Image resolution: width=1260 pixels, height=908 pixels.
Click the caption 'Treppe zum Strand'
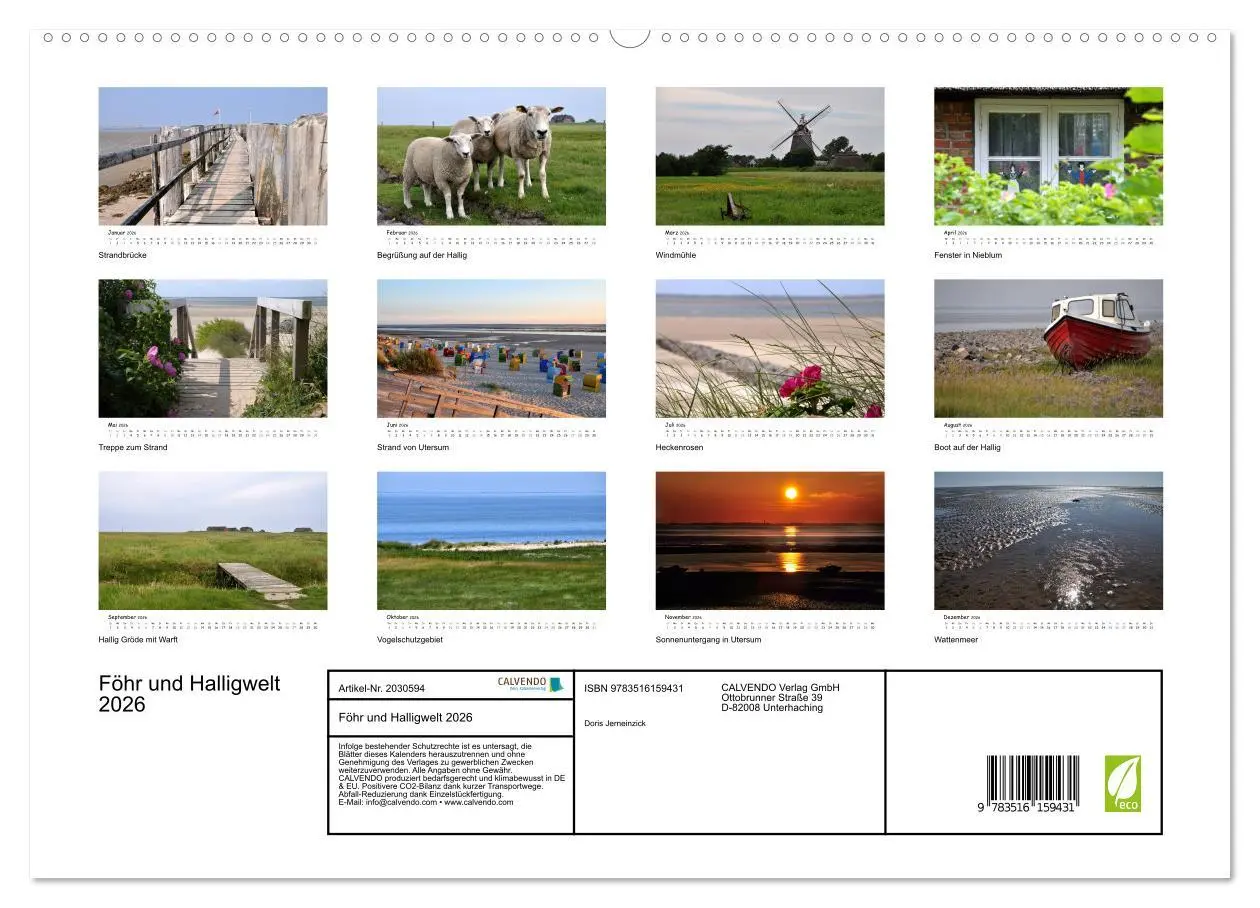click(x=133, y=447)
